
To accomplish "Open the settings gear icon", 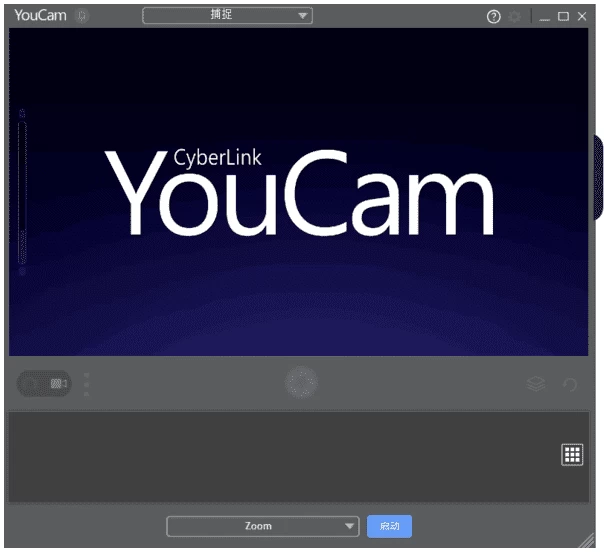I will [515, 17].
